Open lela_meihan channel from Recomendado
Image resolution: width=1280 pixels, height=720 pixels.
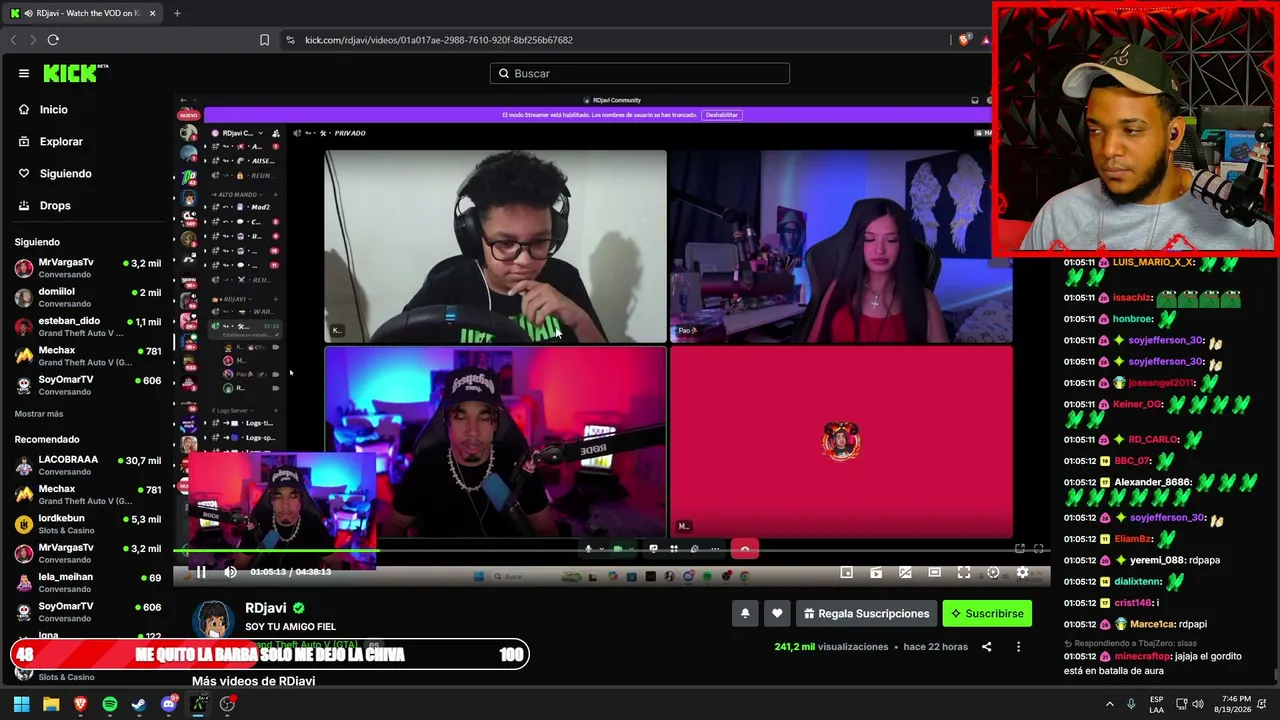pyautogui.click(x=87, y=583)
